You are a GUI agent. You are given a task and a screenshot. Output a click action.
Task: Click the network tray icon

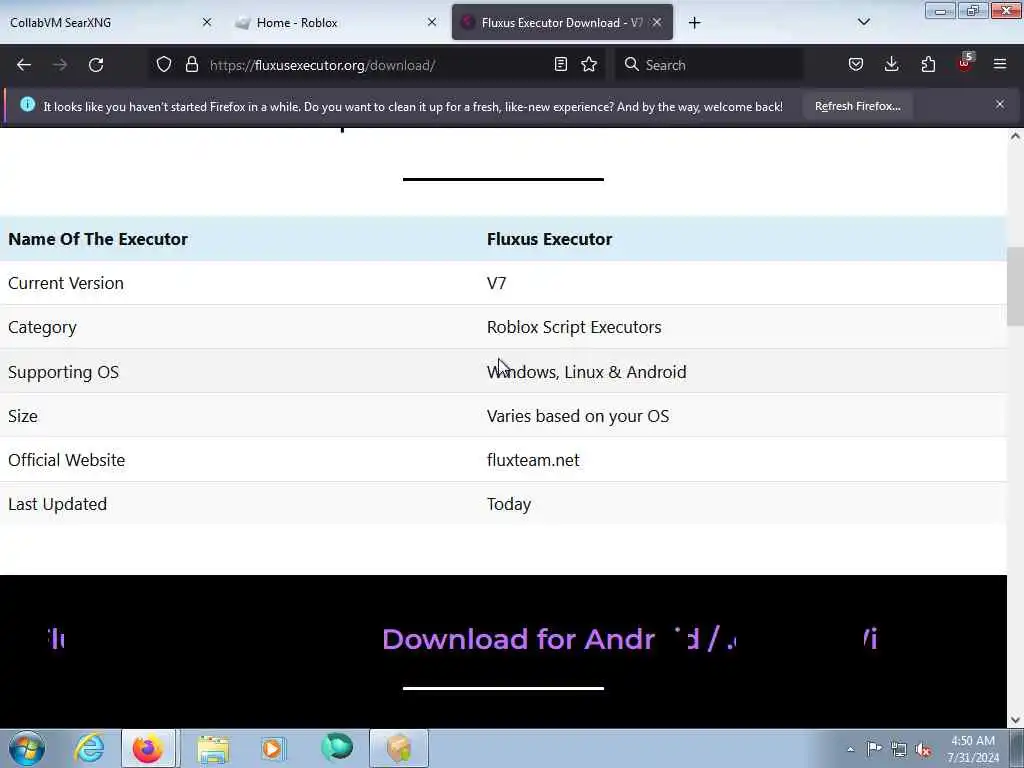(899, 749)
